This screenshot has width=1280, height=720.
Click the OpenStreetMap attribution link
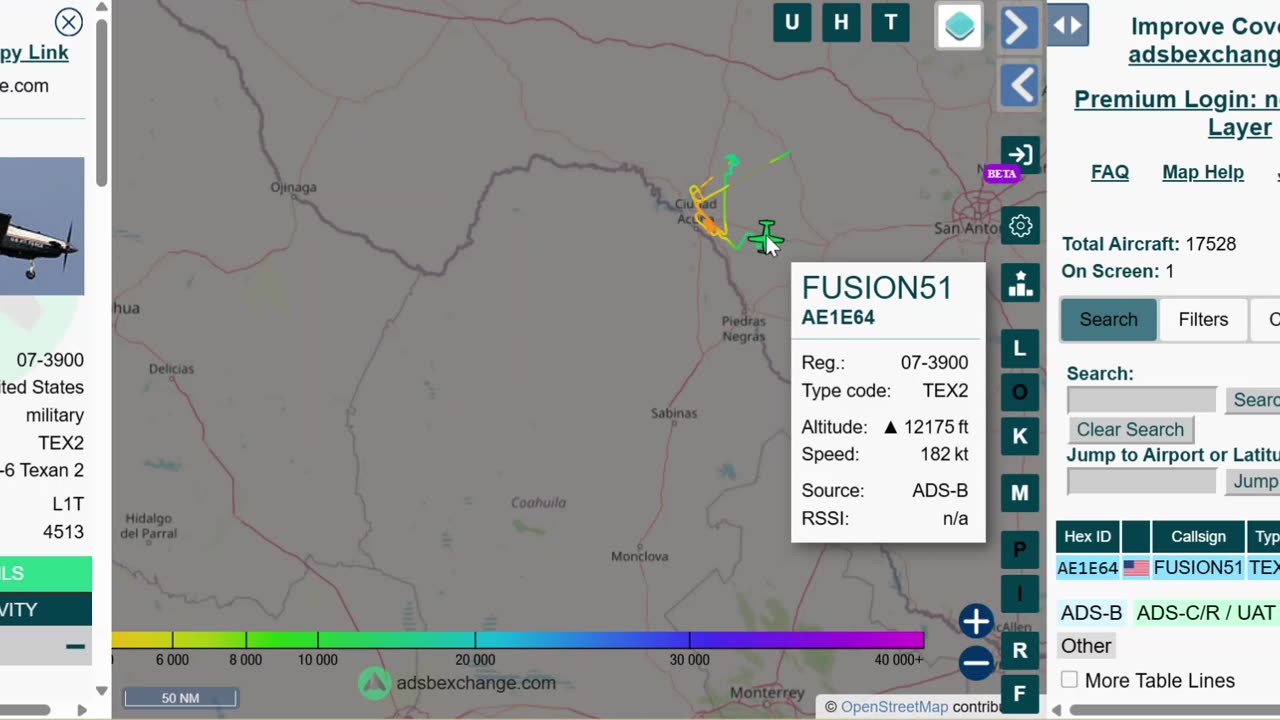[894, 707]
